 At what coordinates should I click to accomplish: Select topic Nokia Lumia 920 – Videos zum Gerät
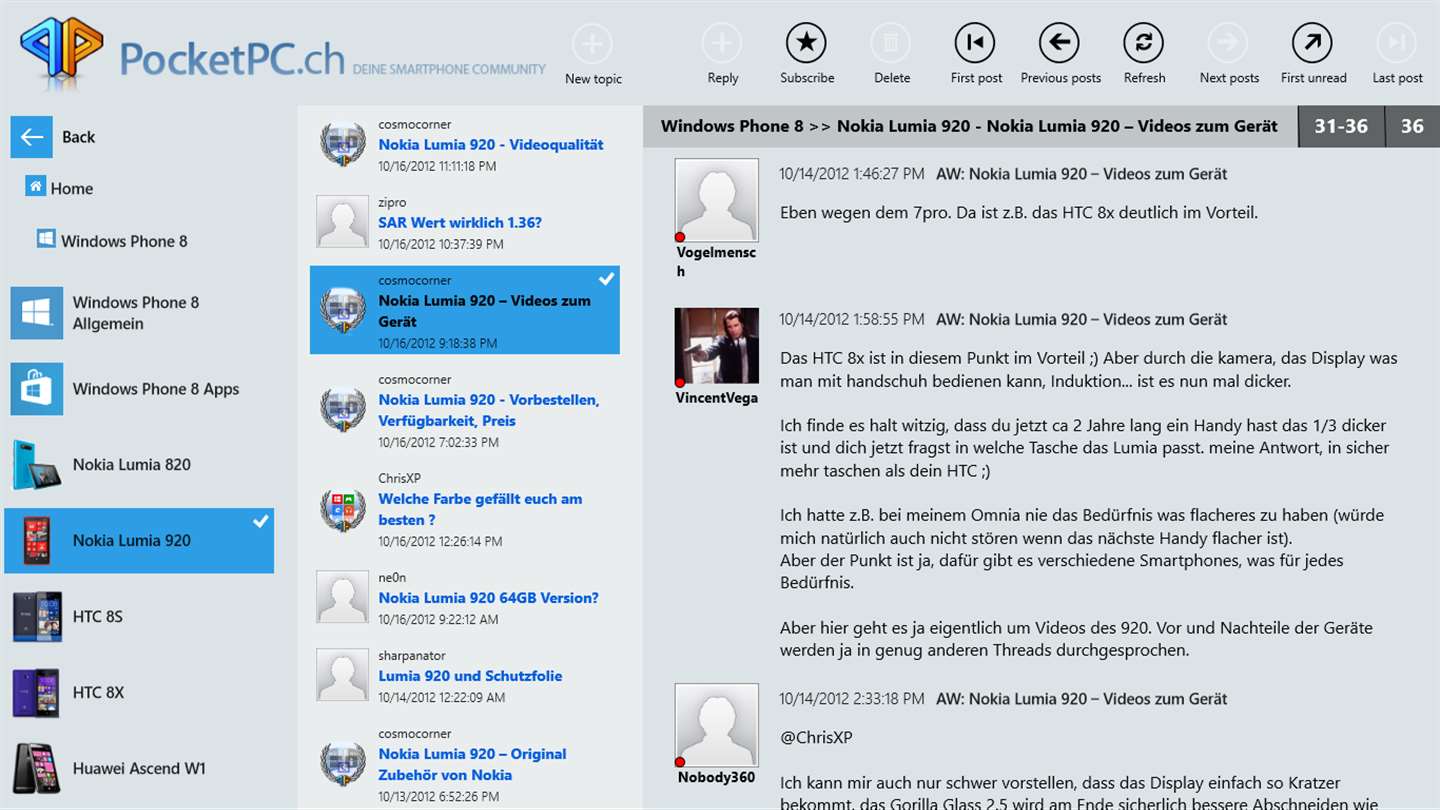click(x=465, y=310)
